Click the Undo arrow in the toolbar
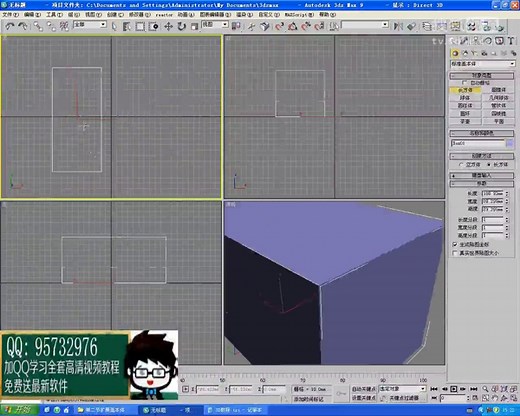 point(10,26)
